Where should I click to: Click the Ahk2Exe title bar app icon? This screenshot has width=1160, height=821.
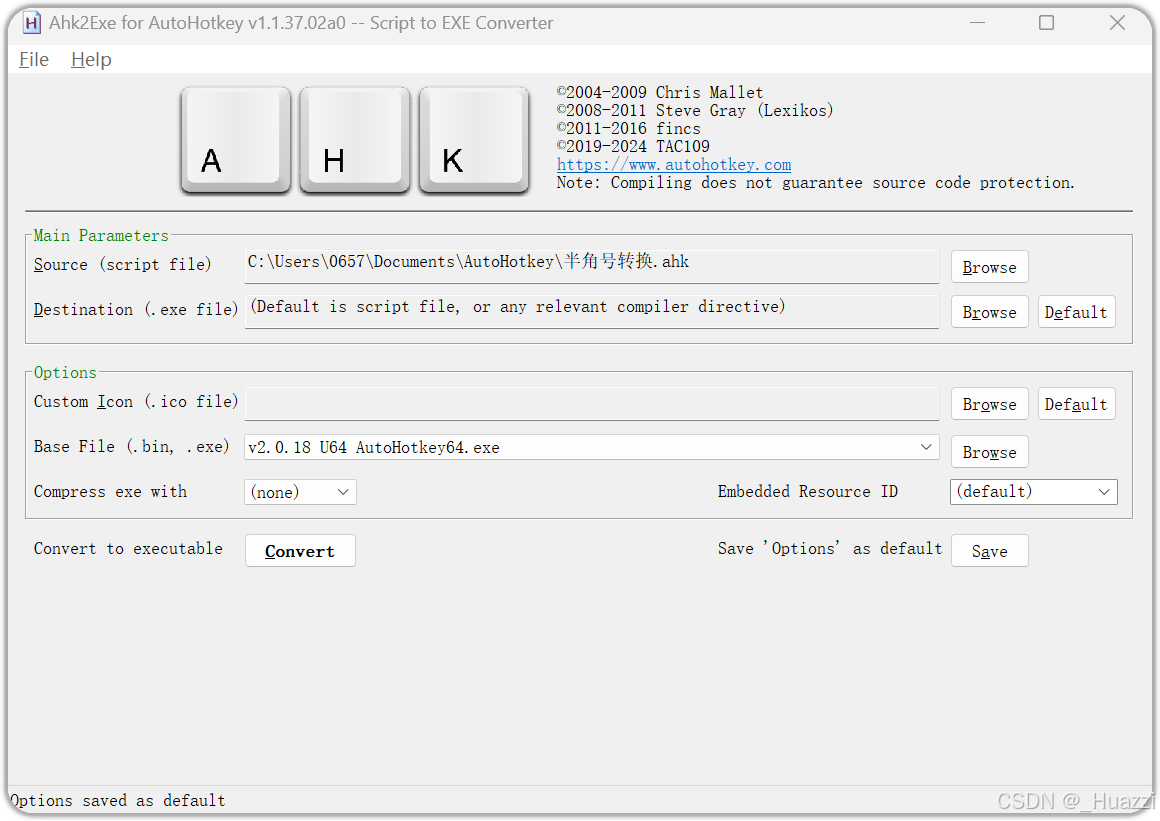(x=32, y=23)
